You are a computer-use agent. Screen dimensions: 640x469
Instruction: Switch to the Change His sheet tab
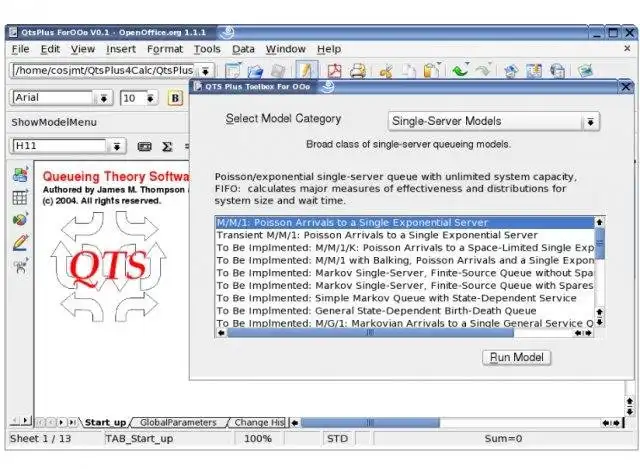click(x=259, y=422)
